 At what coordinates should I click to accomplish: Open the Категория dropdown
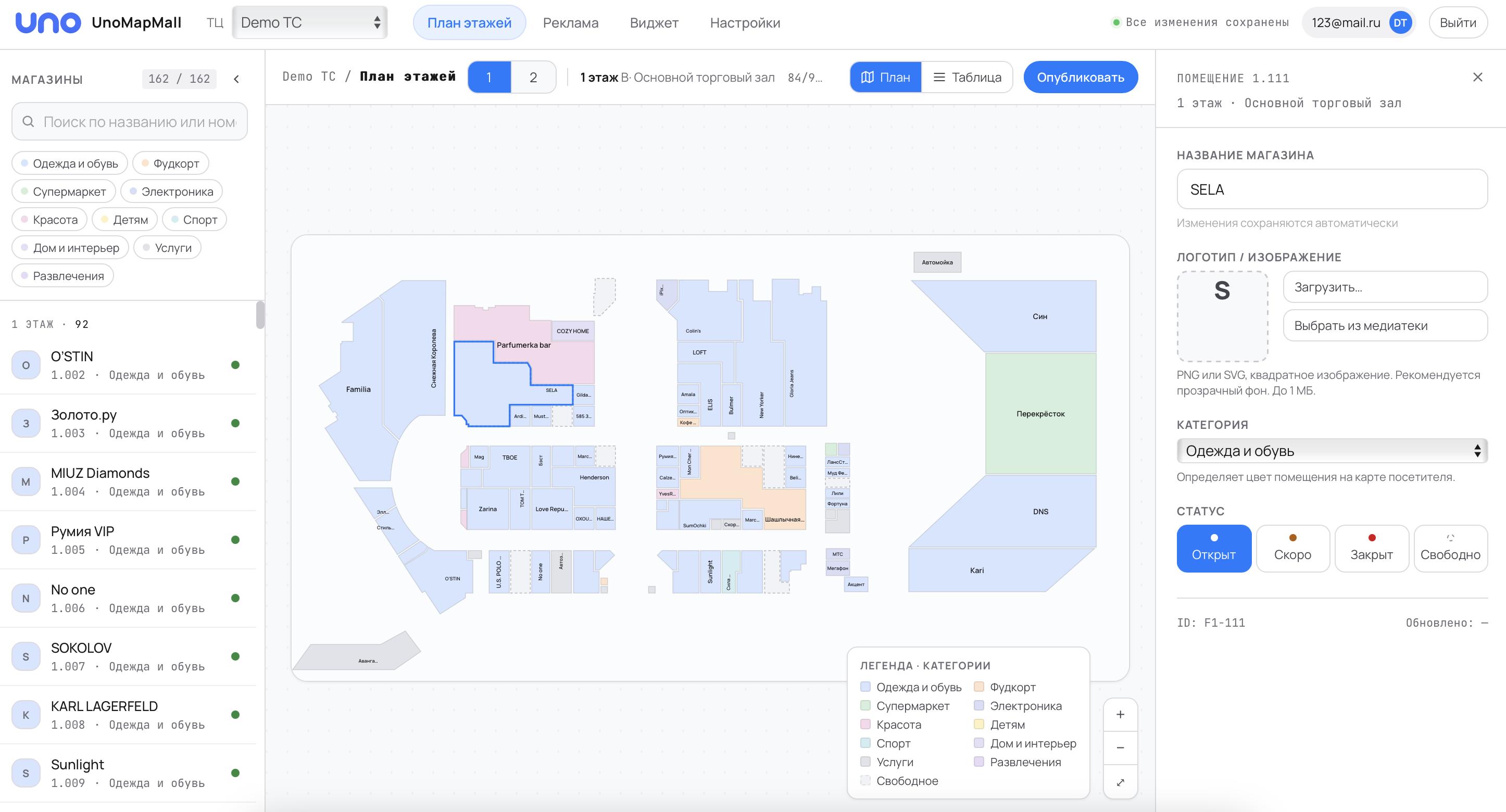point(1332,450)
